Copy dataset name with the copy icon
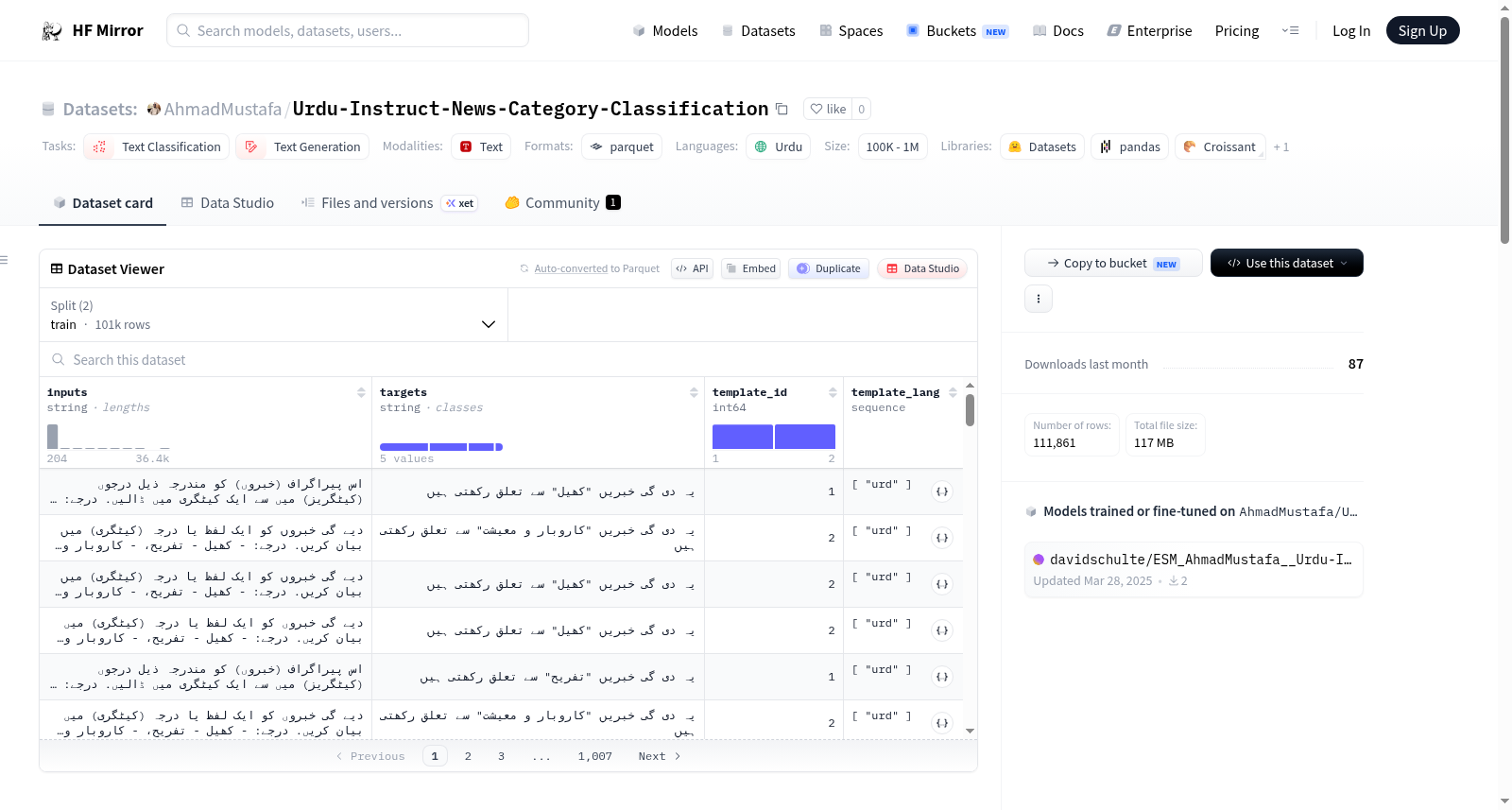Screen dimensions: 1512x810 click(782, 109)
